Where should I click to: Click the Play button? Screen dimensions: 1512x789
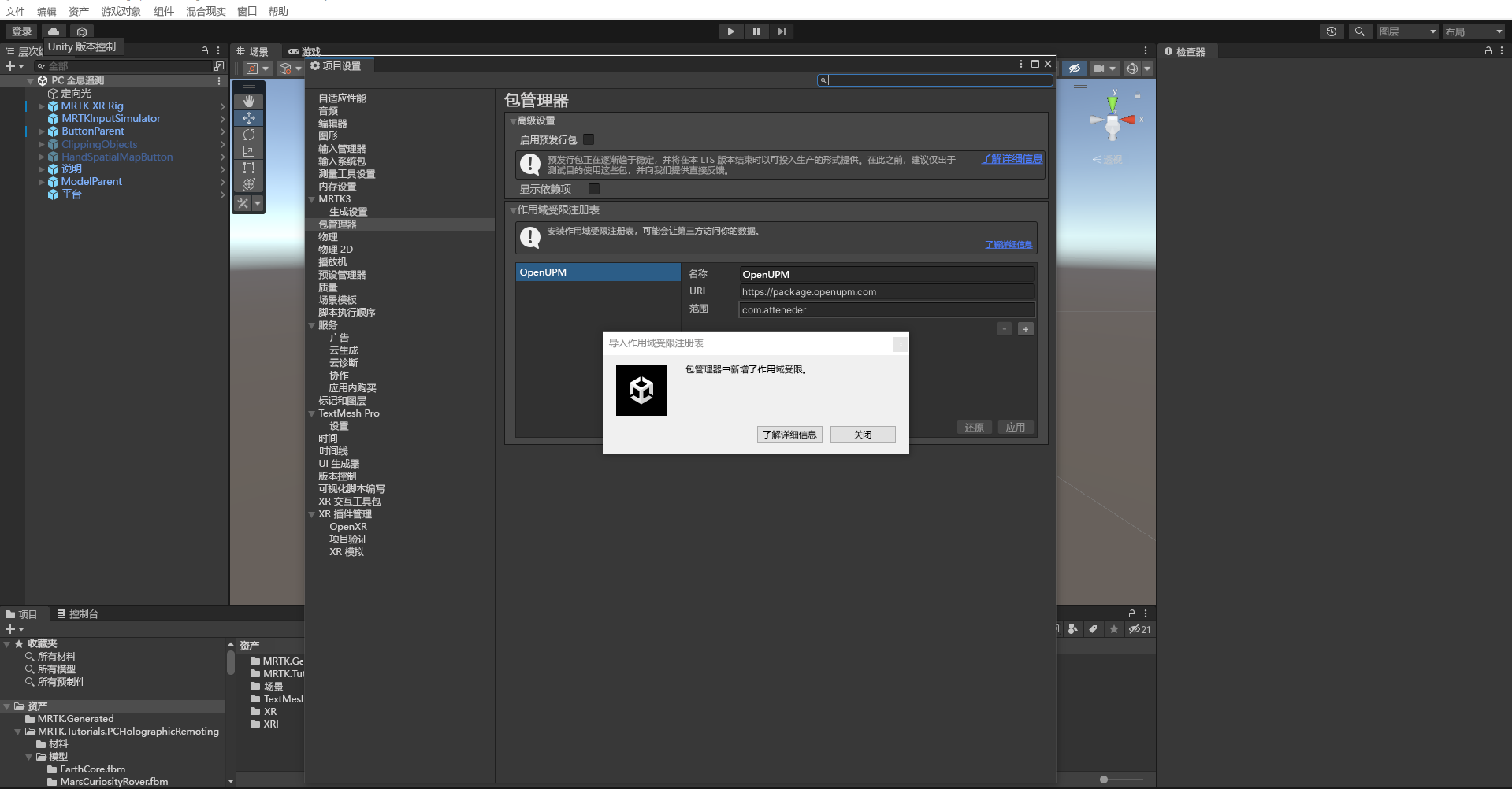click(730, 31)
